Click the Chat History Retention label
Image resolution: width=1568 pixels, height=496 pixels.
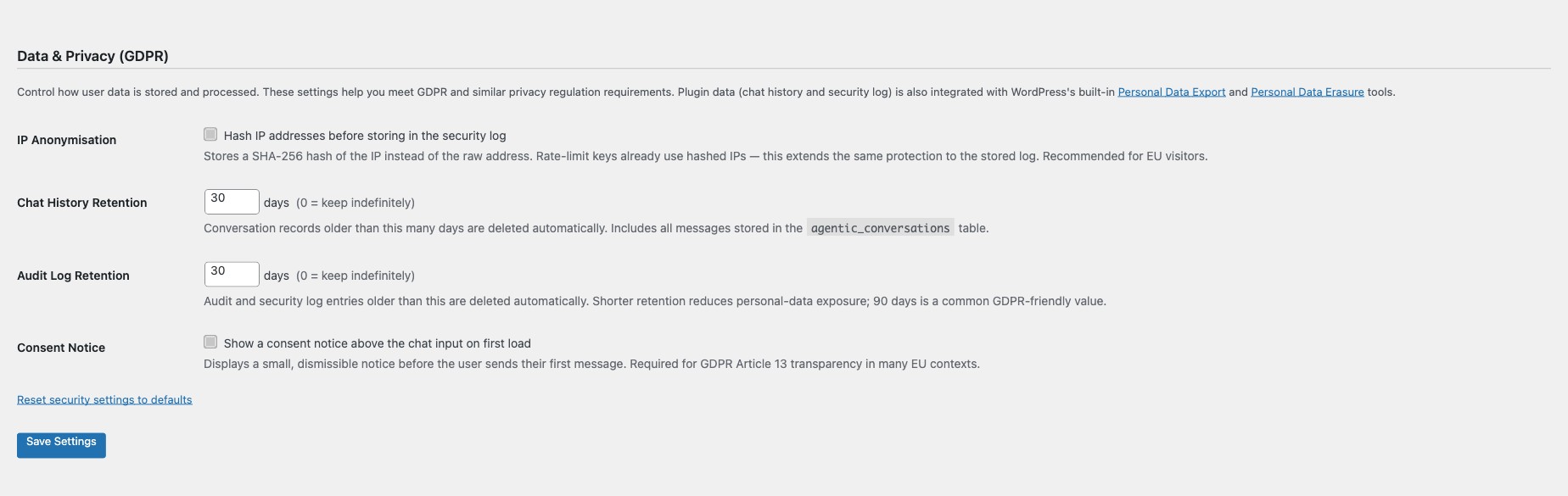pyautogui.click(x=81, y=203)
